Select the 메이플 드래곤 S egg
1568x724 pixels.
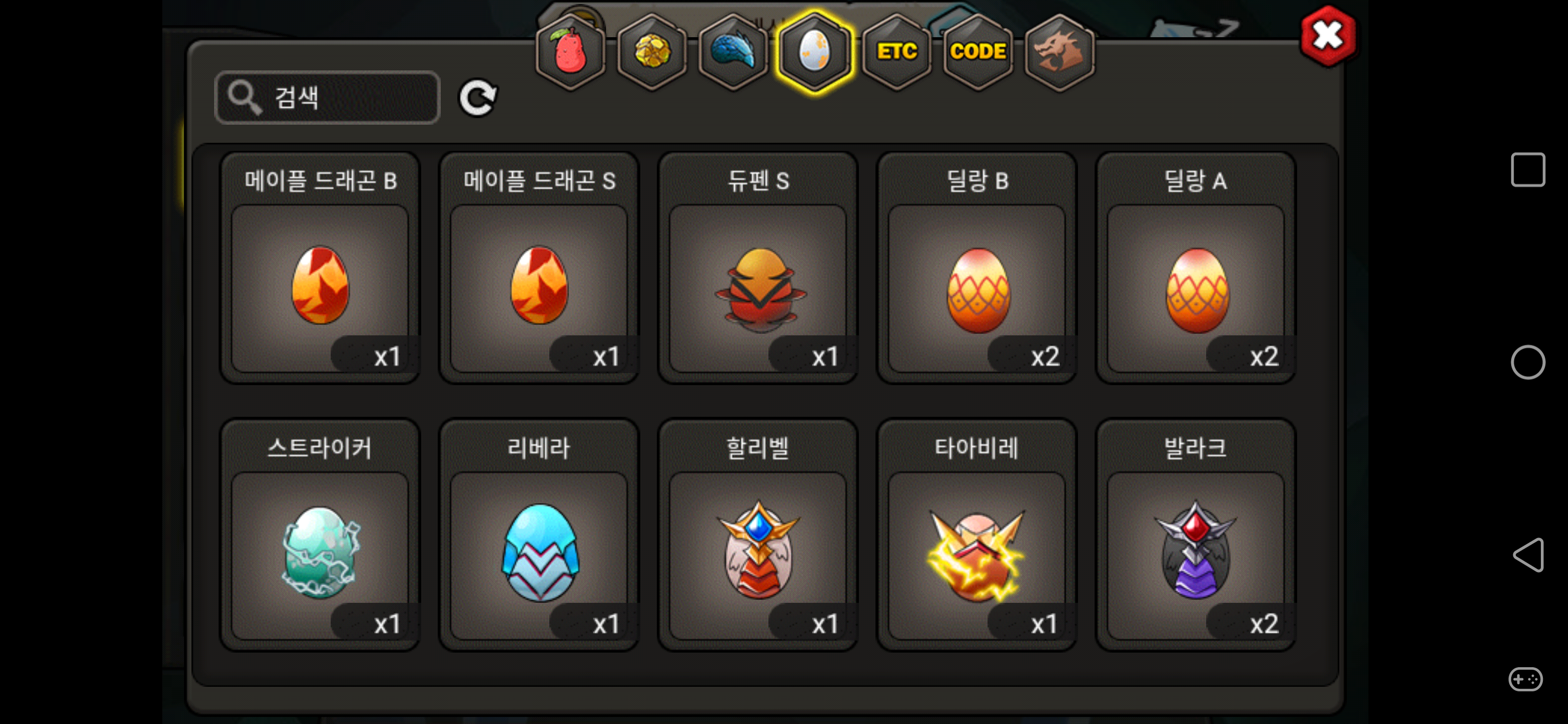(x=539, y=268)
